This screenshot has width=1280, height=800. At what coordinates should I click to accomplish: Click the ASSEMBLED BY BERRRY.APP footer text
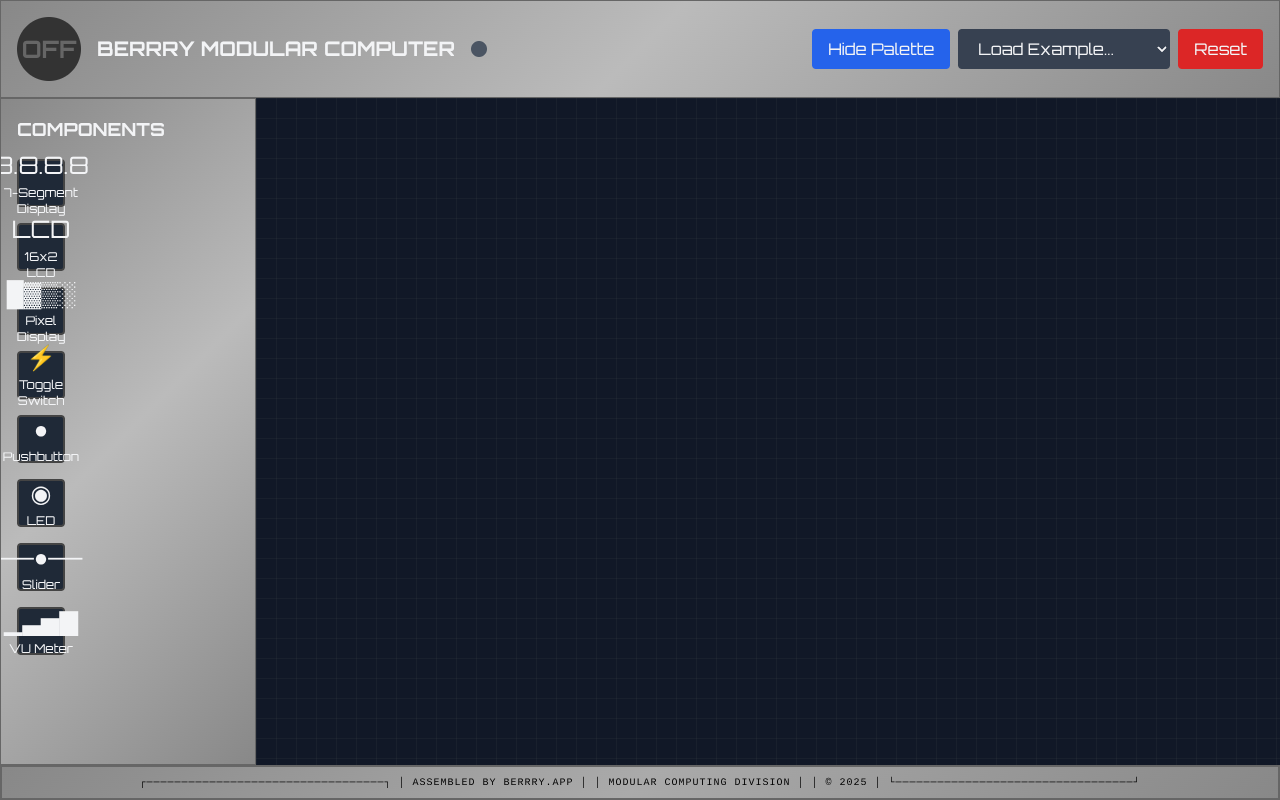point(492,781)
